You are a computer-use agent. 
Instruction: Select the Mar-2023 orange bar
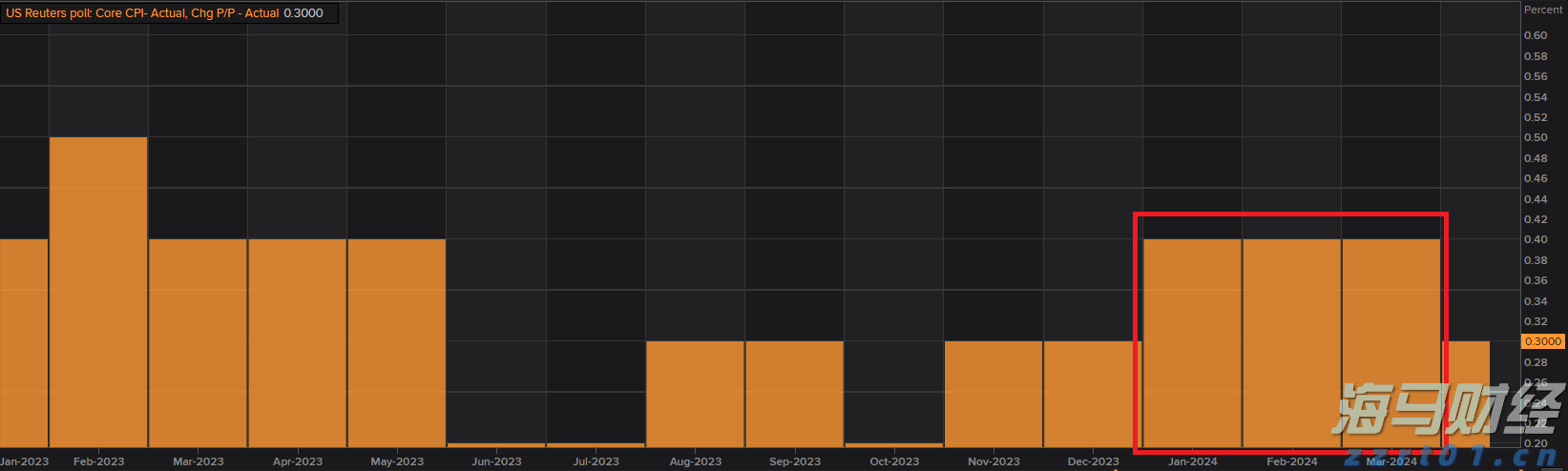(x=198, y=342)
